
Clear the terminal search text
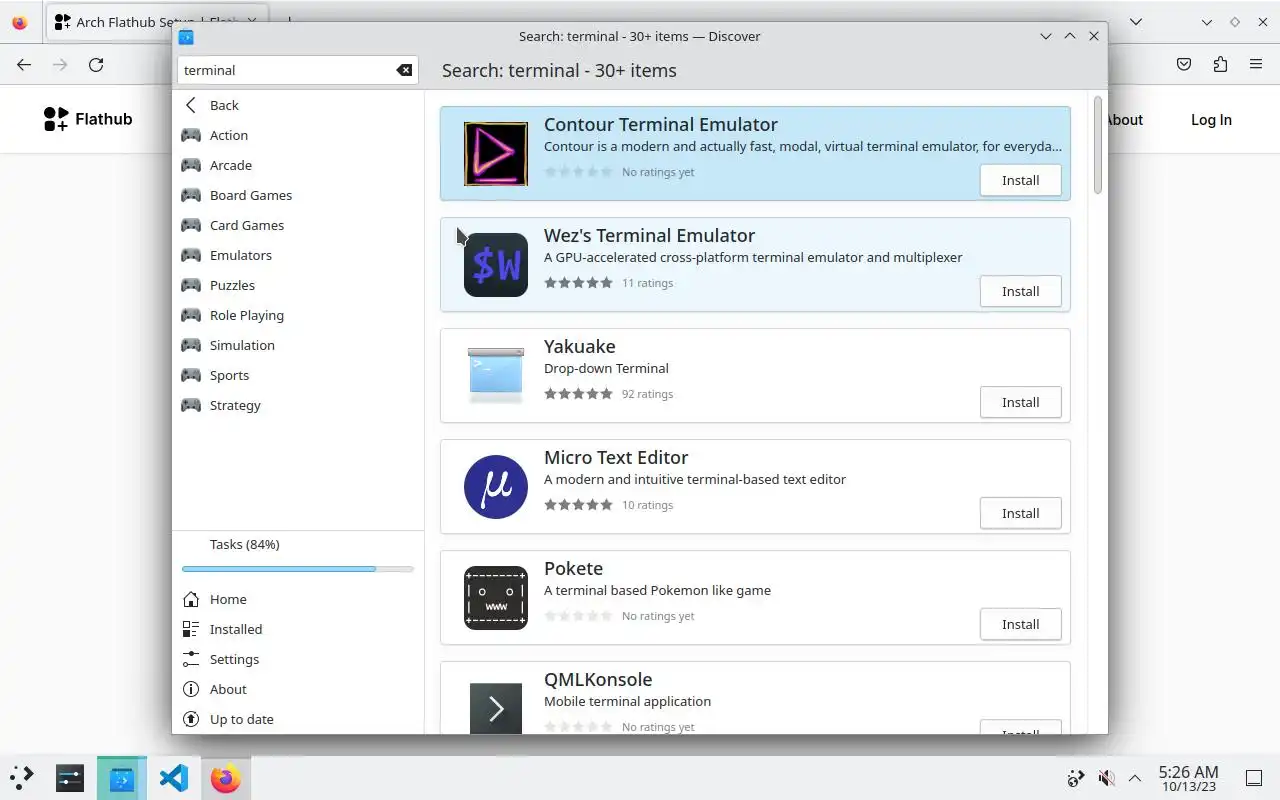[x=404, y=70]
